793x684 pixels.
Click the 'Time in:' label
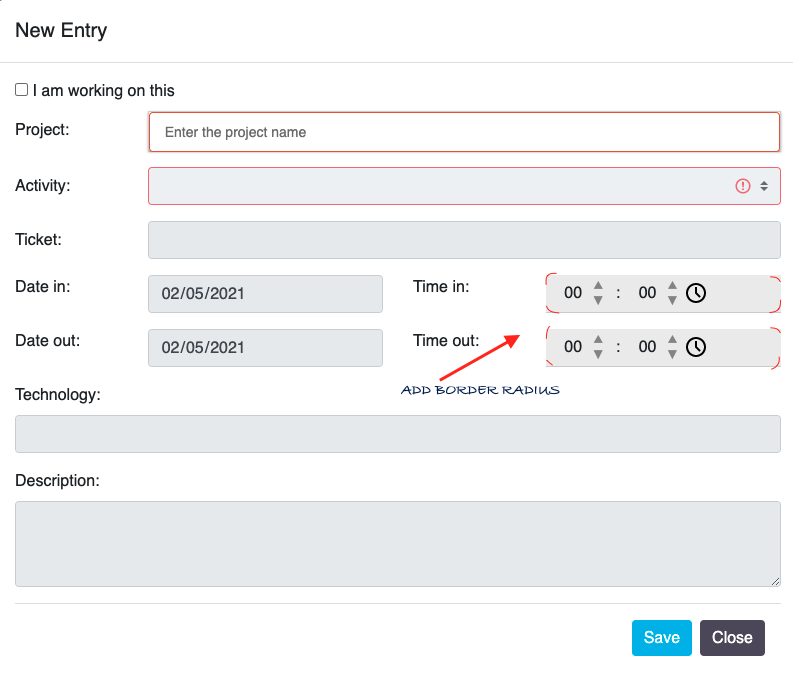[x=442, y=286]
